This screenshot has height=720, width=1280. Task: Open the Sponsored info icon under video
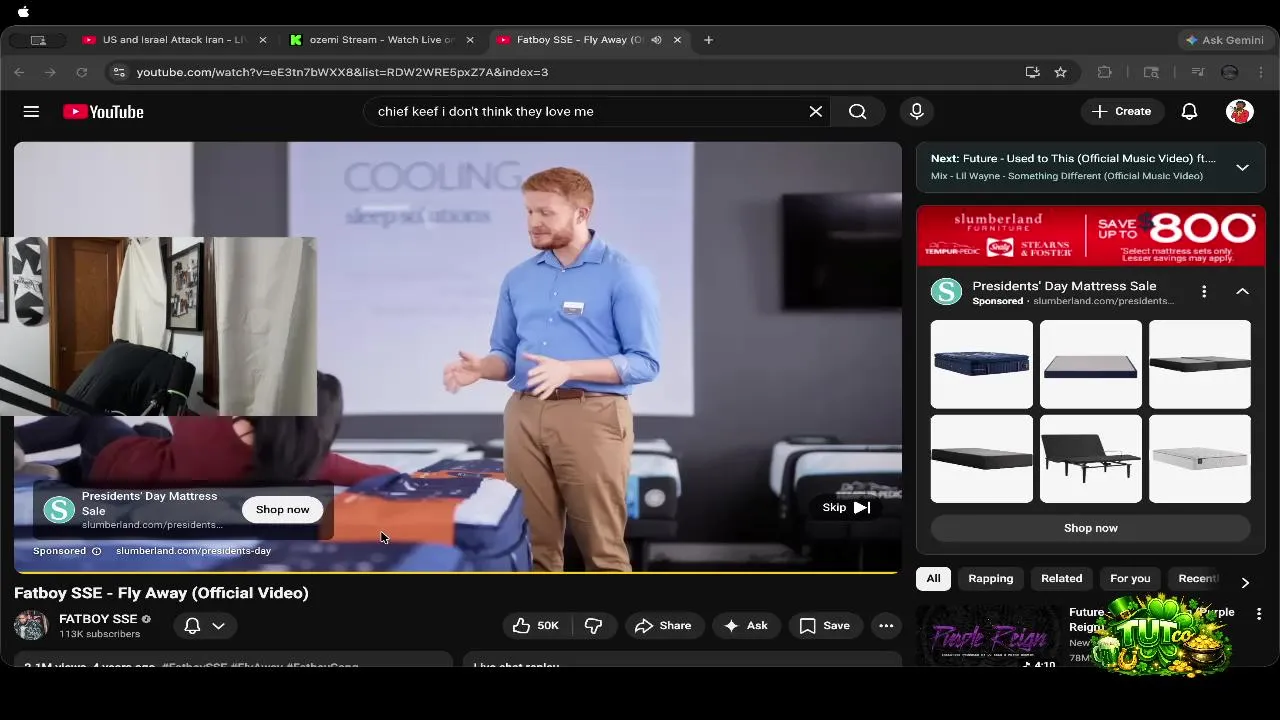[x=96, y=551]
